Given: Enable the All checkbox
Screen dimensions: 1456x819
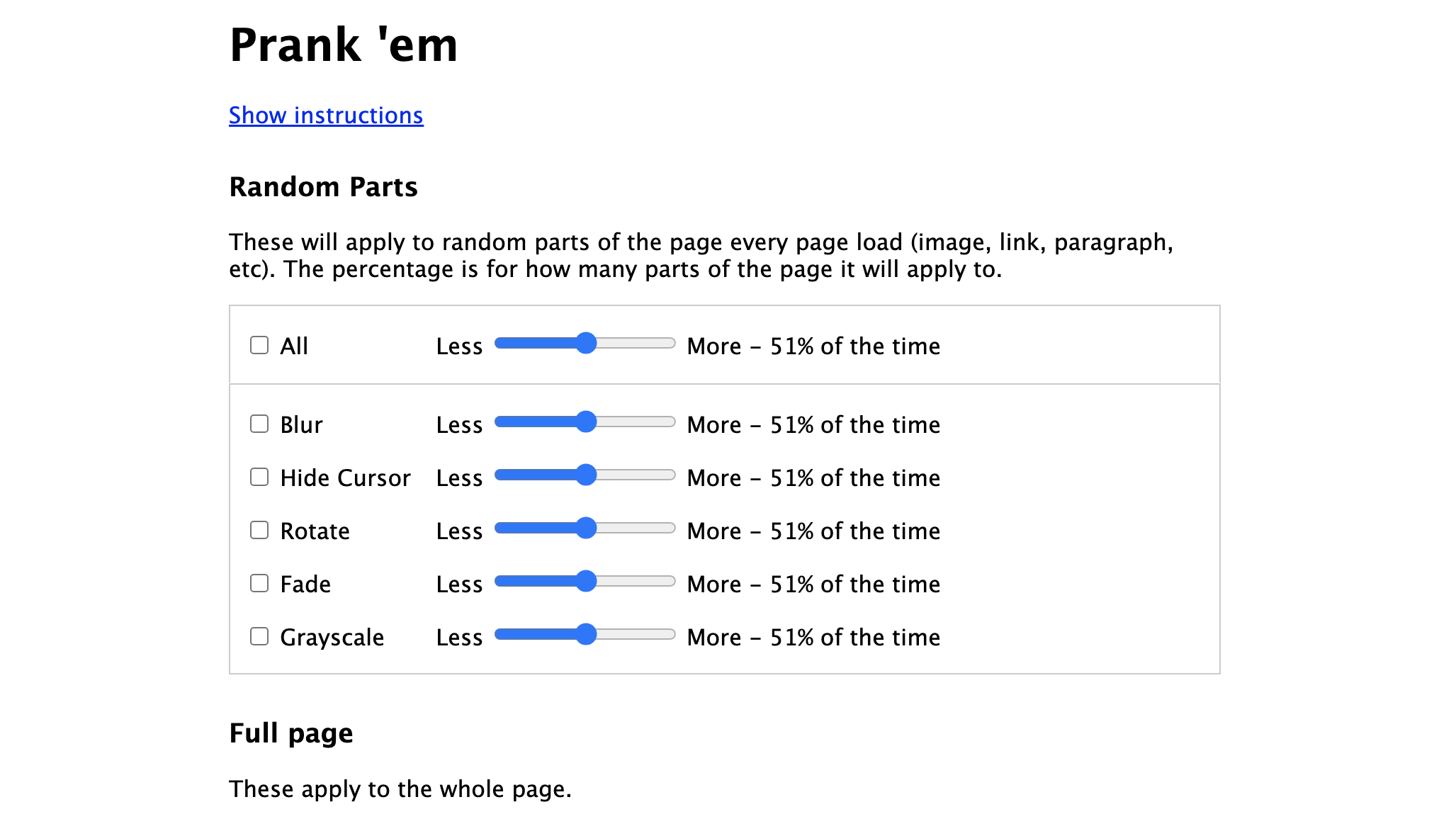Looking at the screenshot, I should (x=259, y=345).
